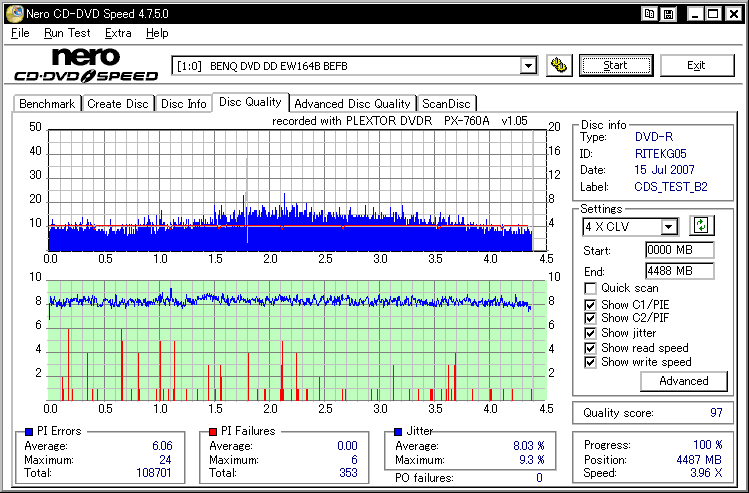Enable the Quick scan checkbox
This screenshot has height=493, width=749.
tap(590, 289)
